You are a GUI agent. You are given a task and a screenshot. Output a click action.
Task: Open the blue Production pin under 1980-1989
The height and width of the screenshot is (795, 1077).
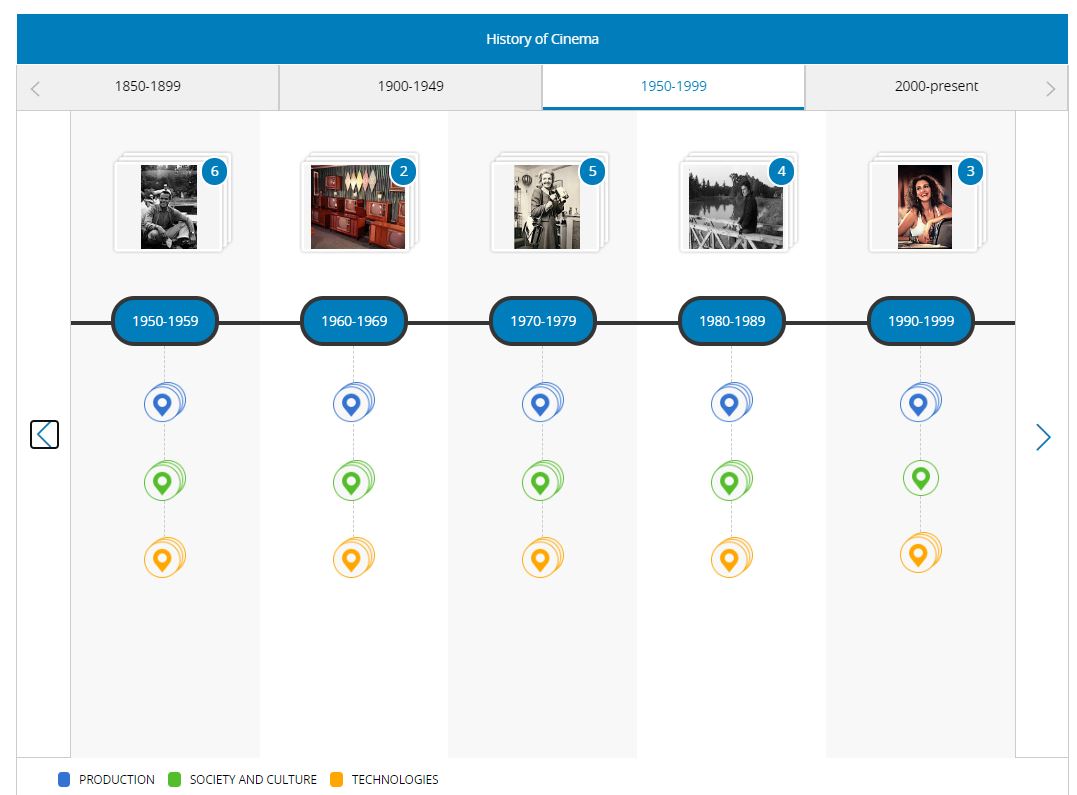[x=731, y=403]
